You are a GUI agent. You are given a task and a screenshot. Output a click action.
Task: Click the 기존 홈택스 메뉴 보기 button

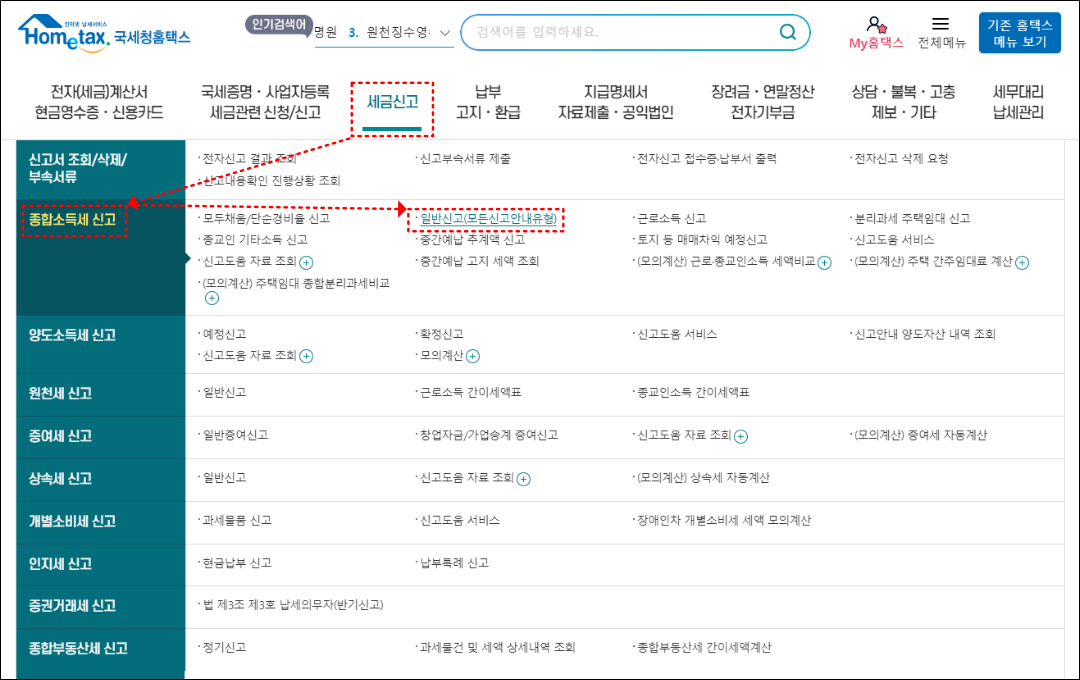tap(1019, 32)
